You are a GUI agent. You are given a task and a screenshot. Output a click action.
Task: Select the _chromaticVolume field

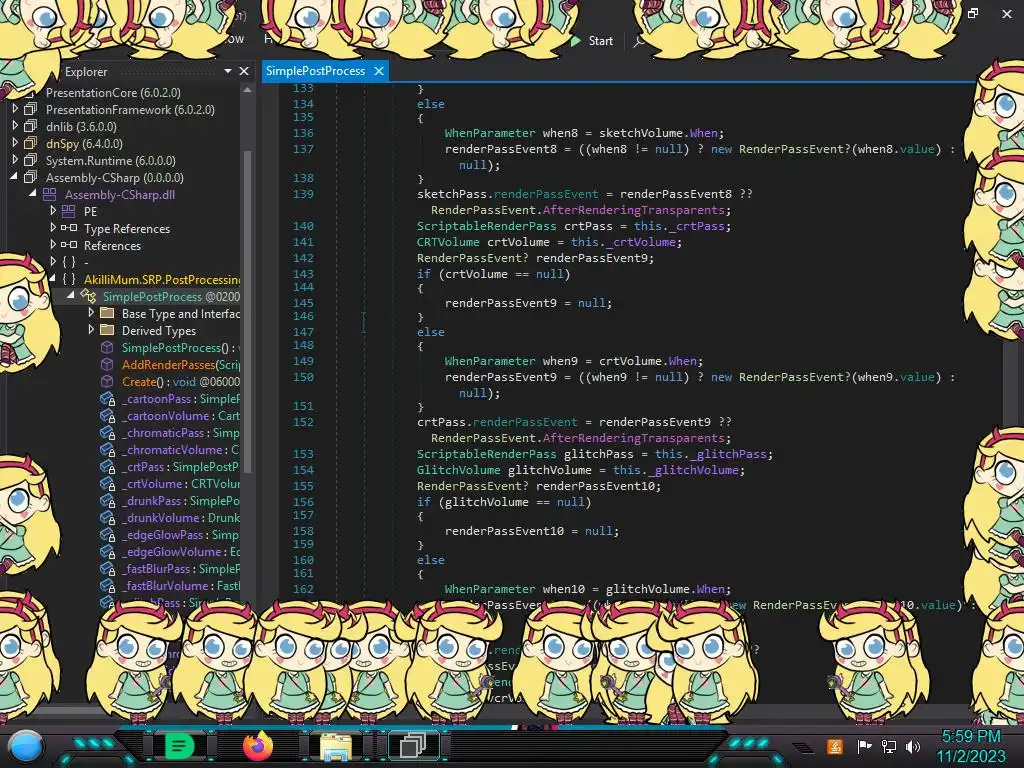pos(180,449)
